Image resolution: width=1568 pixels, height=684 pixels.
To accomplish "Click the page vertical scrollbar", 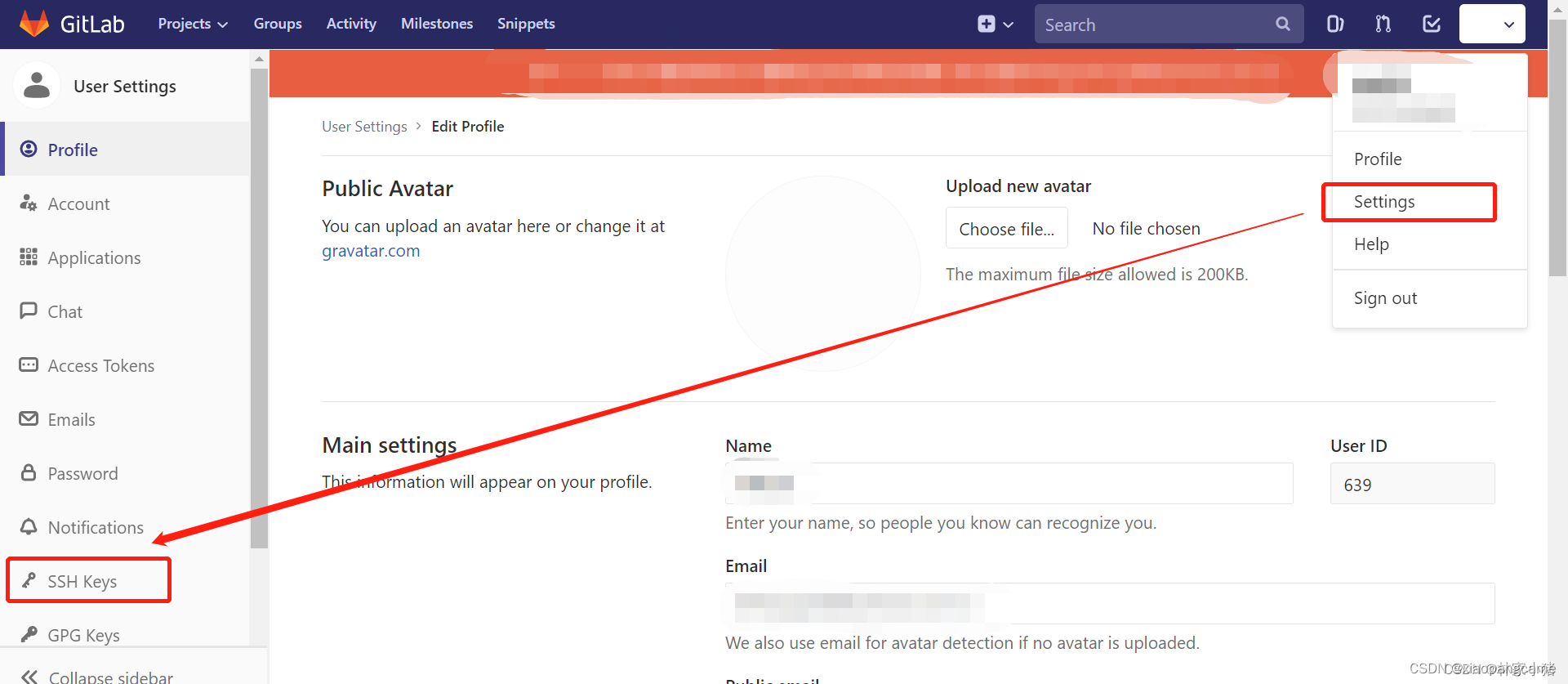I will (1558, 148).
